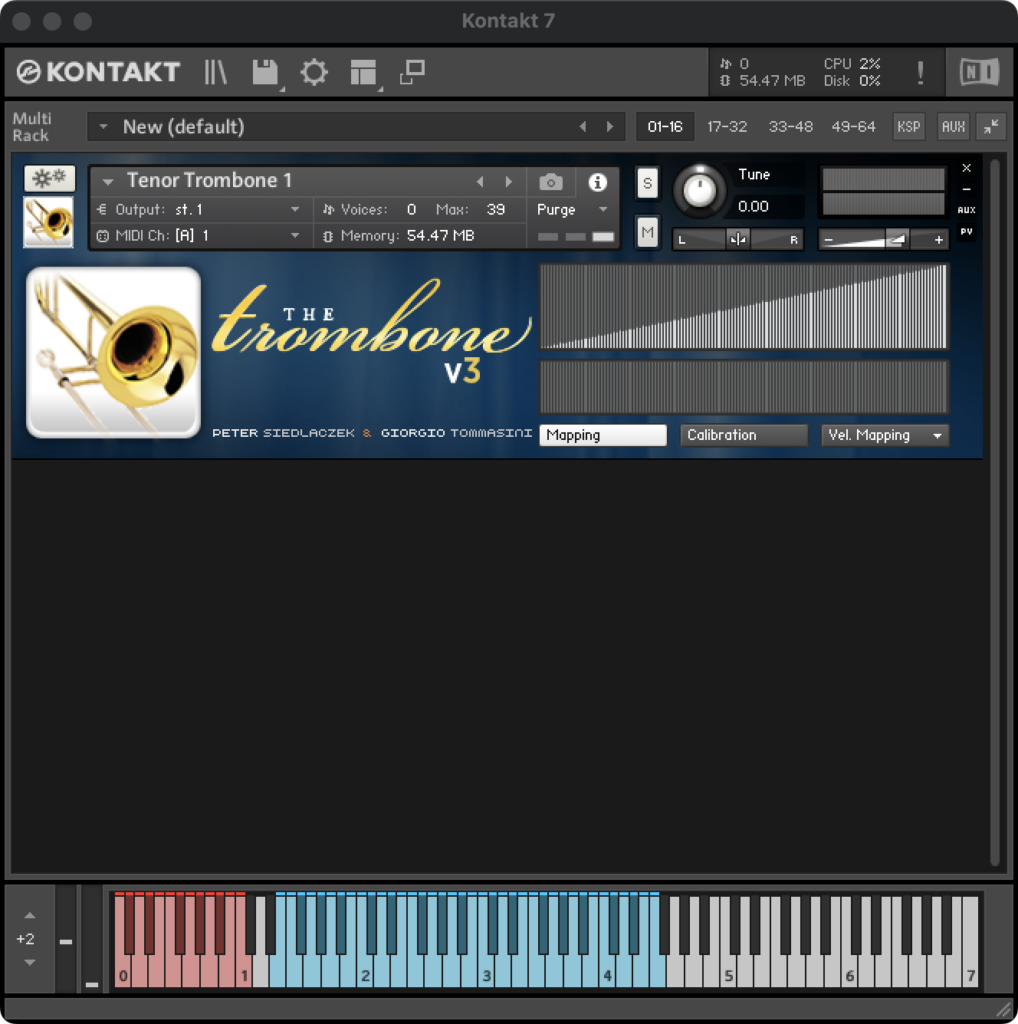The width and height of the screenshot is (1018, 1024).
Task: Switch to the 01-16 rack page
Action: coord(665,127)
